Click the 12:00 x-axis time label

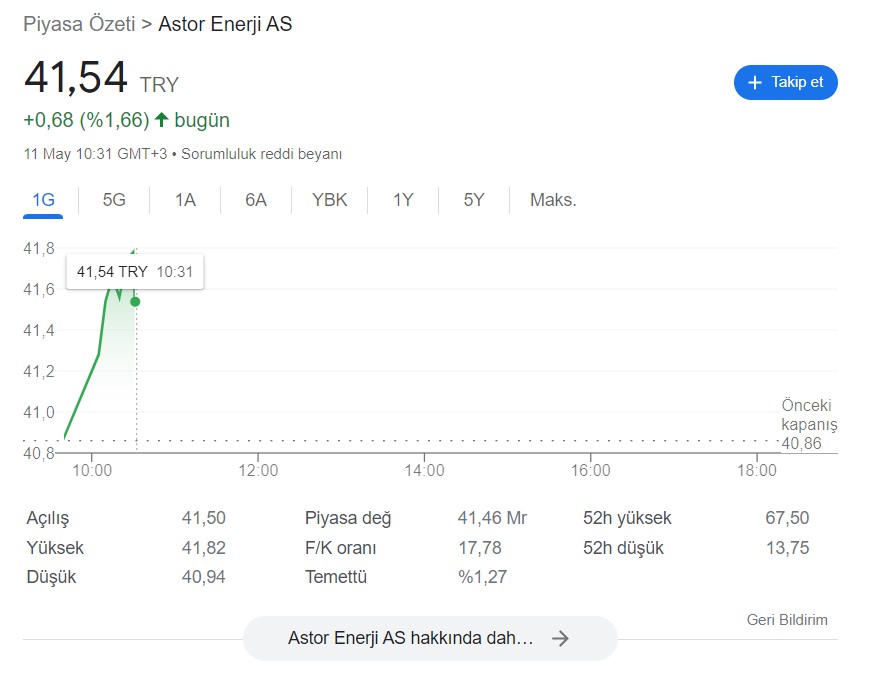pos(258,470)
